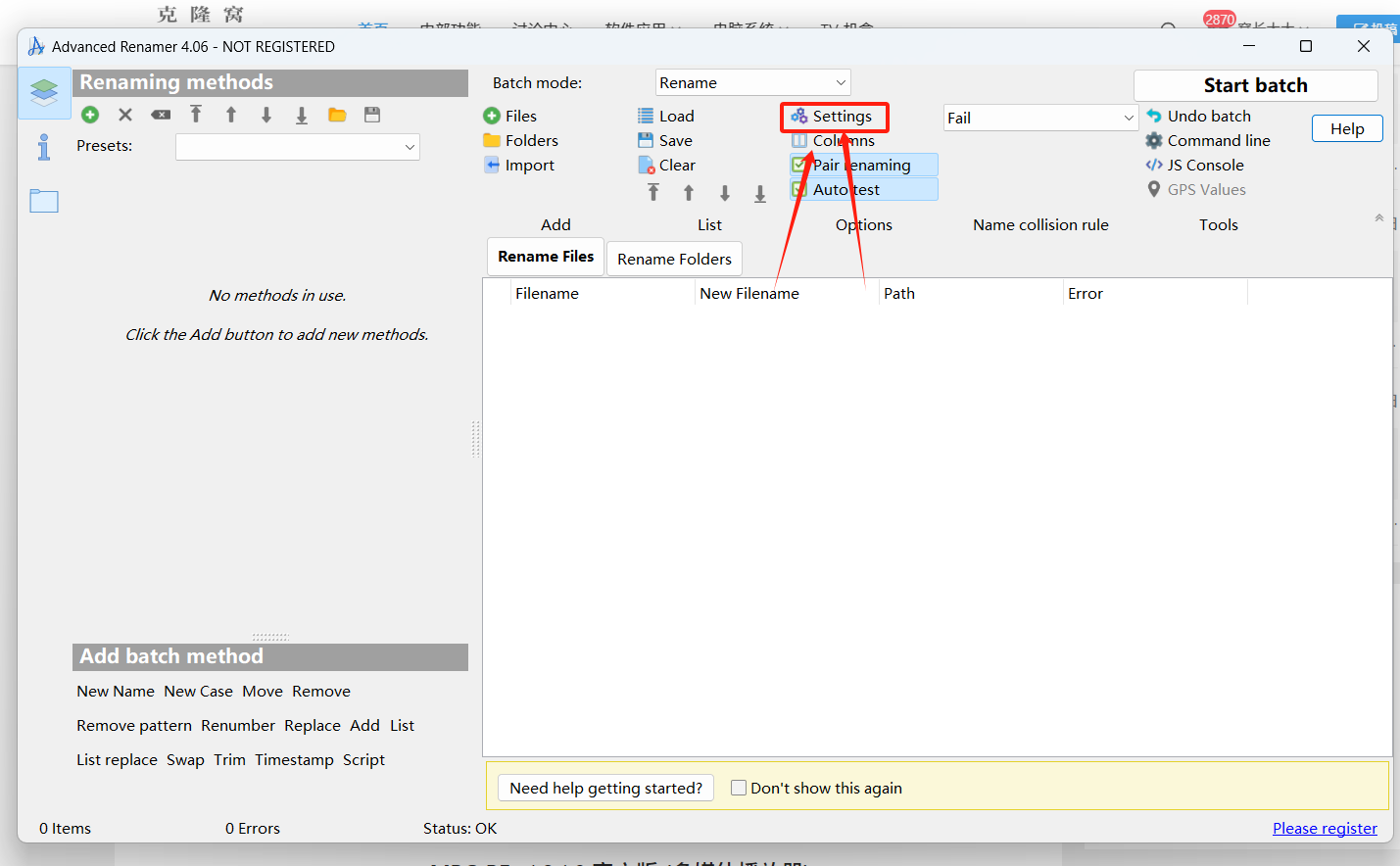Add the Swap batch method
This screenshot has width=1400, height=866.
click(185, 759)
